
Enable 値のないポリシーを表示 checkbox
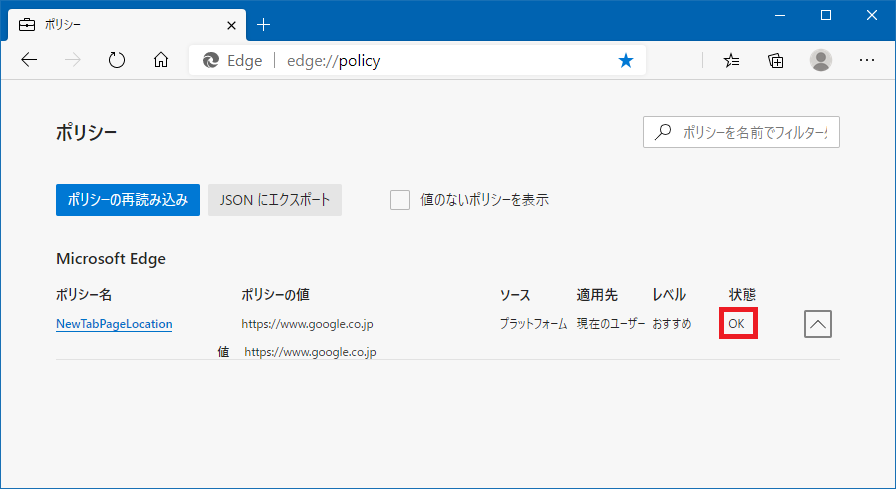click(x=400, y=200)
